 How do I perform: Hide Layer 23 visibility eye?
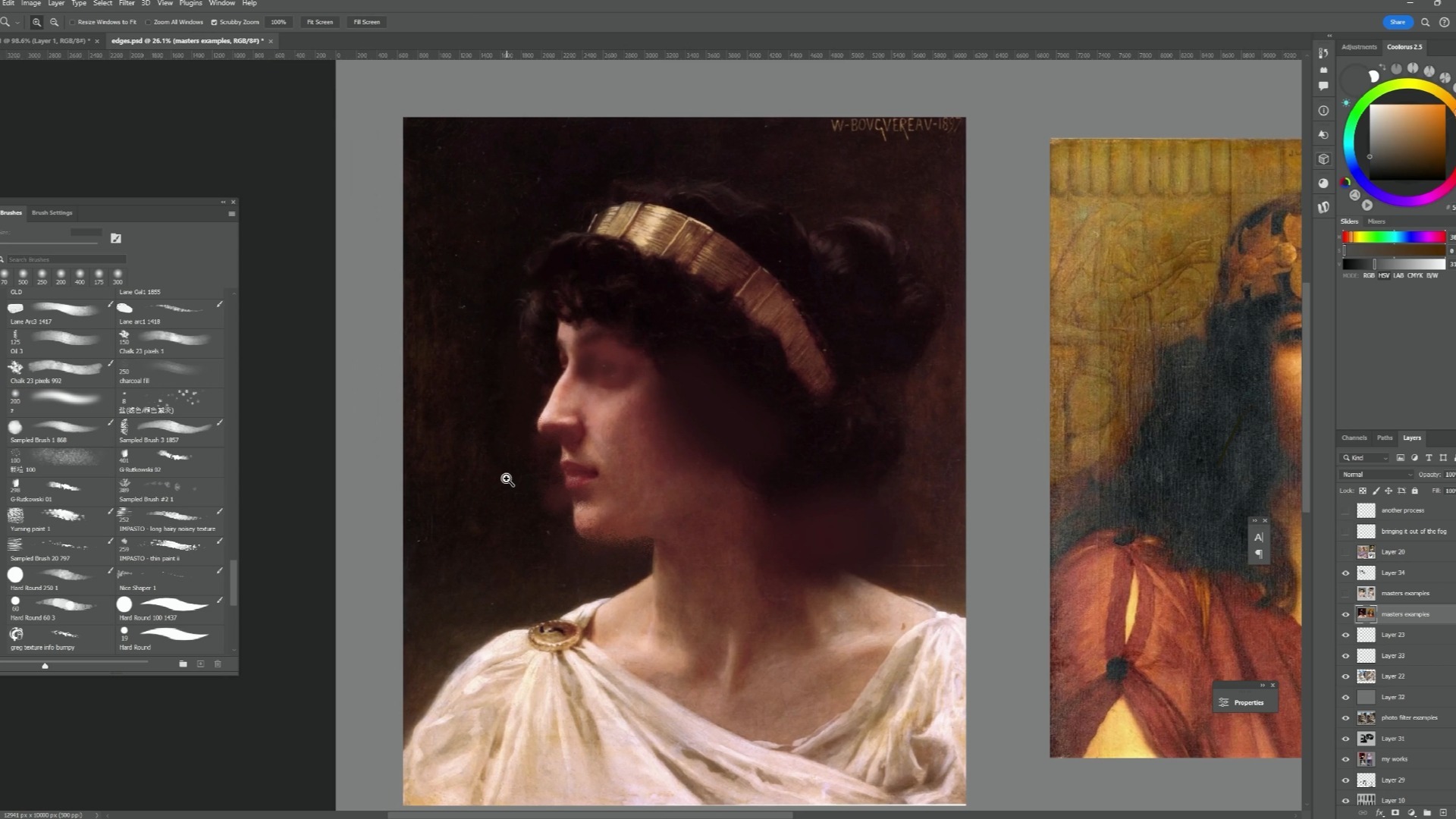point(1346,635)
